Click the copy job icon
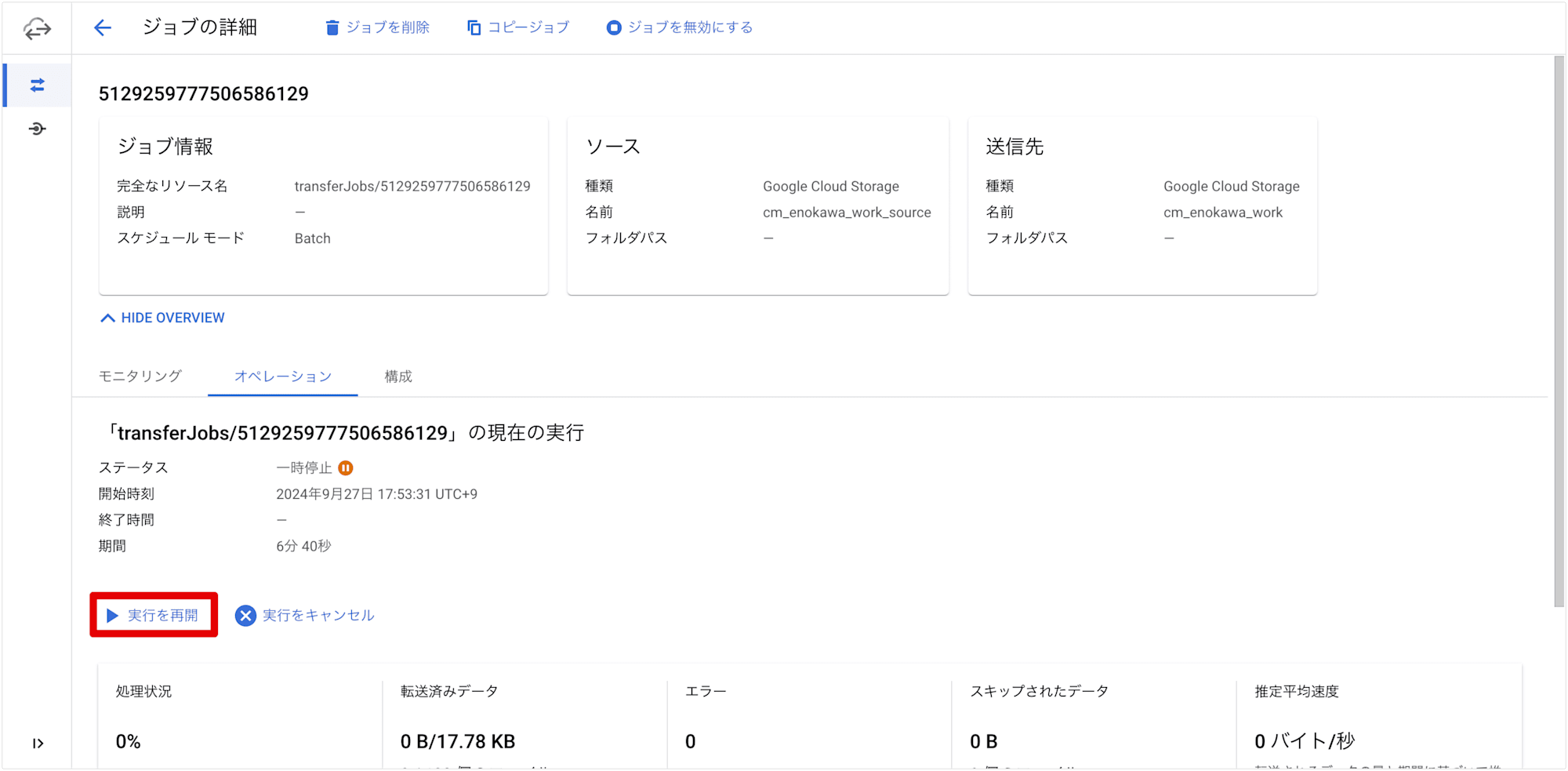This screenshot has width=1568, height=771. click(474, 27)
